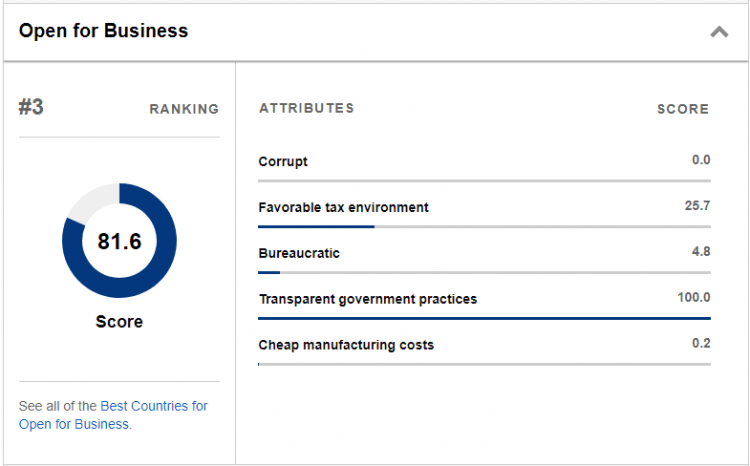Viewport: 750px width, 466px height.
Task: Click the #3 ranking number
Action: click(31, 108)
